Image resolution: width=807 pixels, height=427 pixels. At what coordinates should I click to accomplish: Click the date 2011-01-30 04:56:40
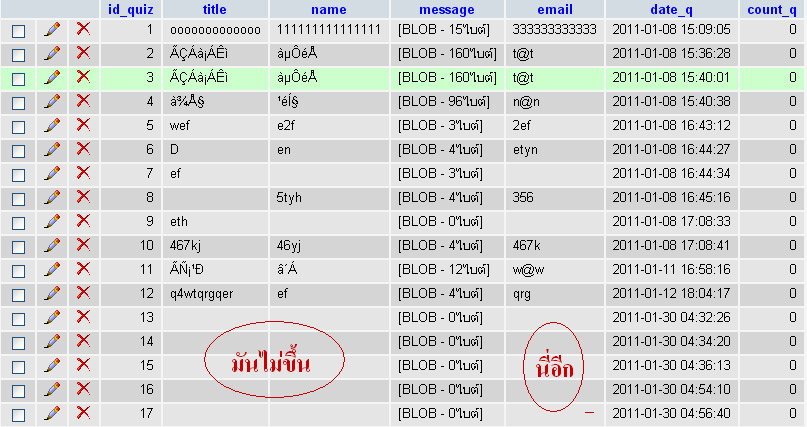point(671,414)
